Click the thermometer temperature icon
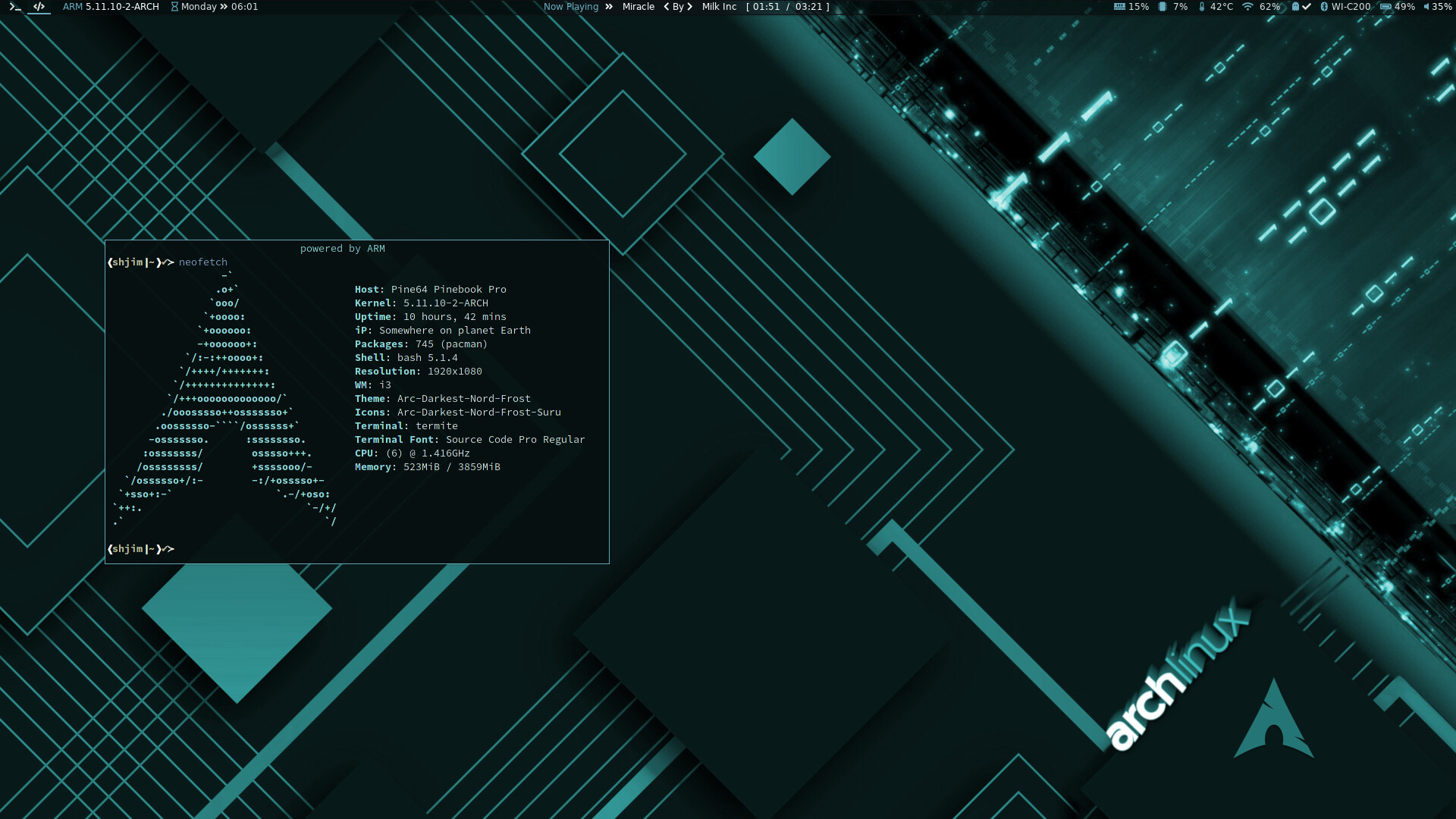 (x=1202, y=7)
